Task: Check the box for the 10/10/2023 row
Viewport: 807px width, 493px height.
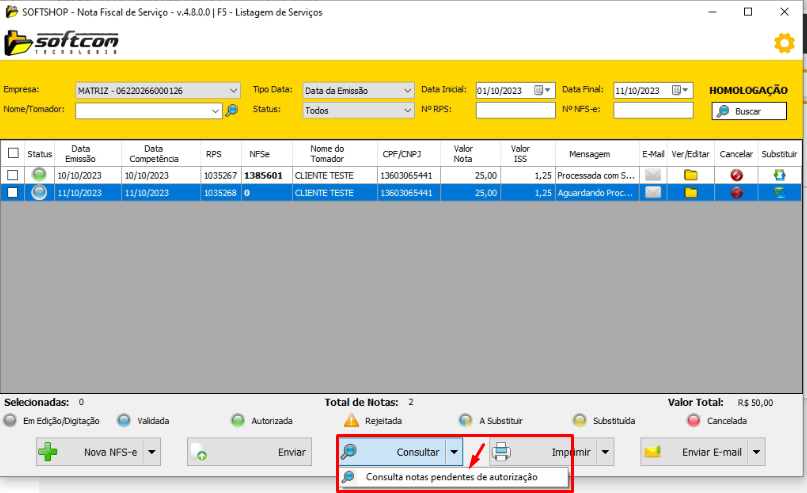Action: pyautogui.click(x=13, y=175)
